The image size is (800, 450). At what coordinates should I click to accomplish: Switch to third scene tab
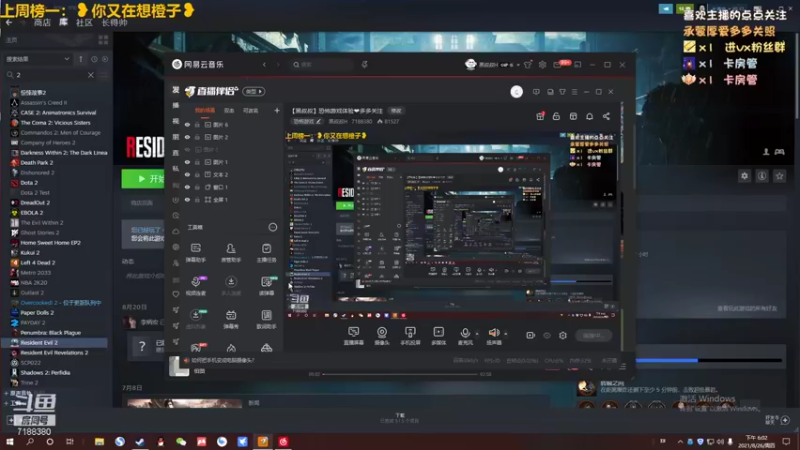pyautogui.click(x=251, y=110)
